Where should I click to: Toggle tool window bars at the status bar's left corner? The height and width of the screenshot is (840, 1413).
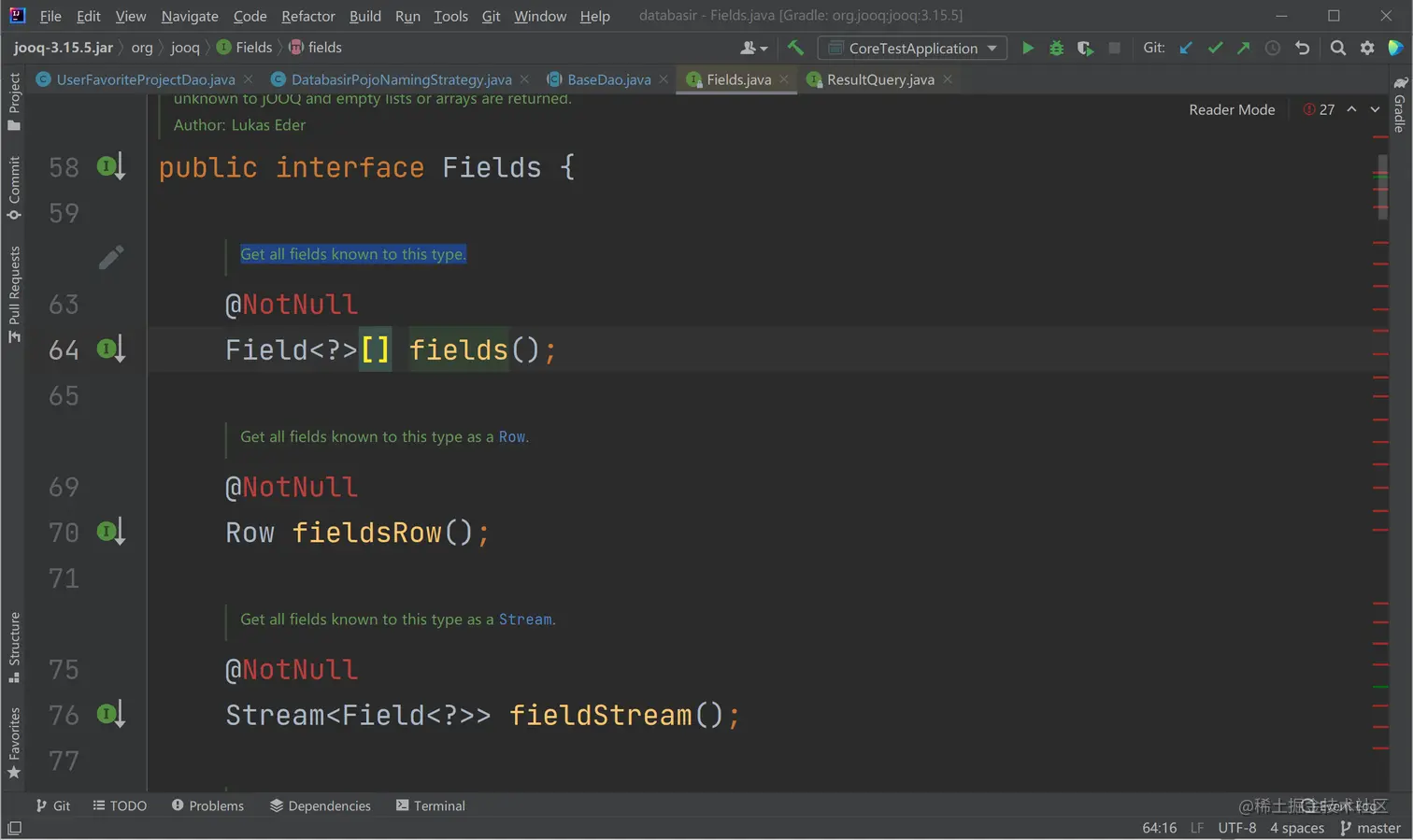pyautogui.click(x=14, y=828)
